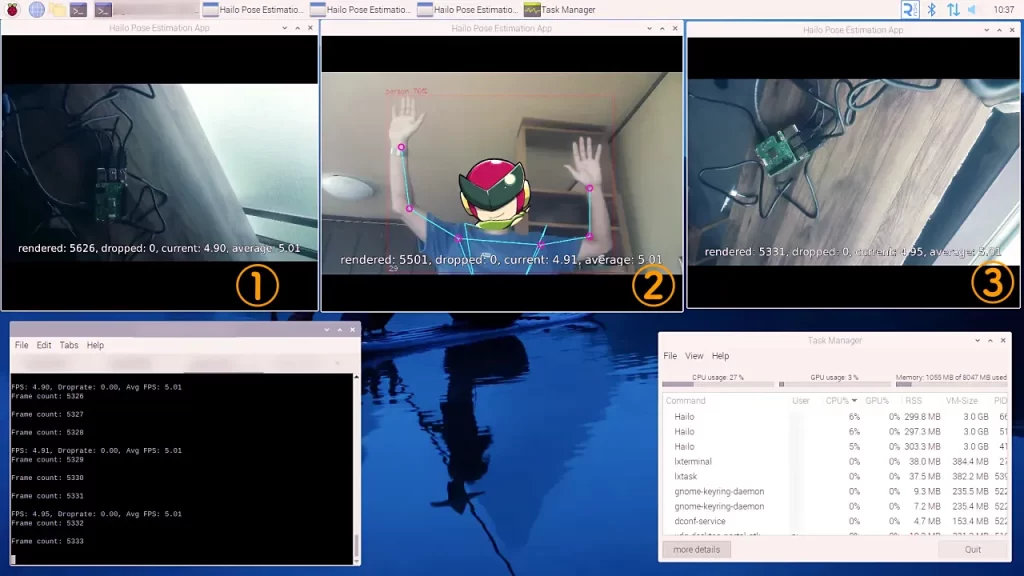1024x576 pixels.
Task: Click the "more details" button
Action: coord(696,549)
